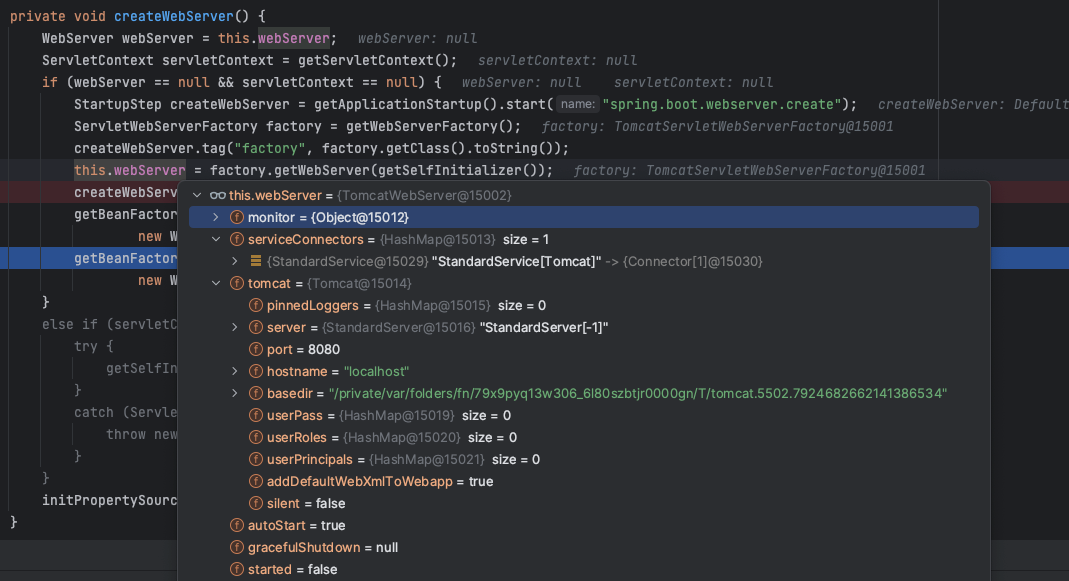Viewport: 1069px width, 581px height.
Task: Click the field icon next to pinnedLoggers
Action: coord(256,306)
